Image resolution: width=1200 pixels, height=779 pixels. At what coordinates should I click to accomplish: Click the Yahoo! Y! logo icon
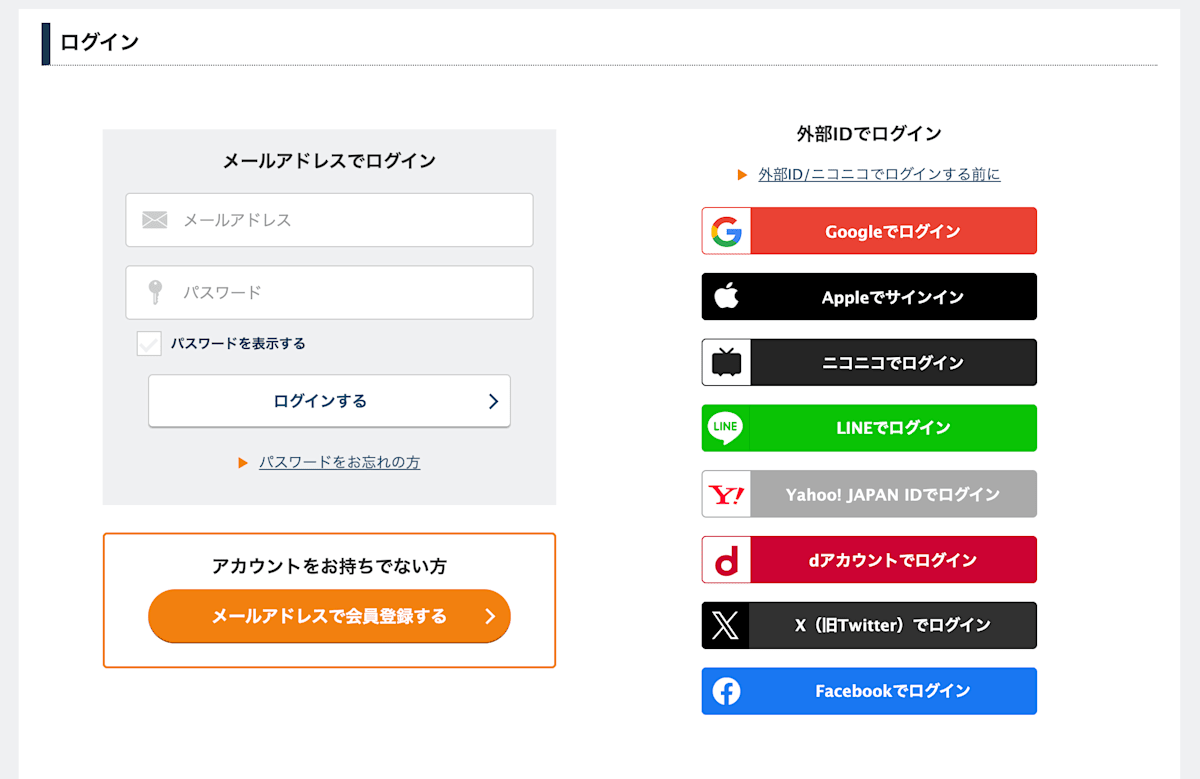pyautogui.click(x=726, y=494)
